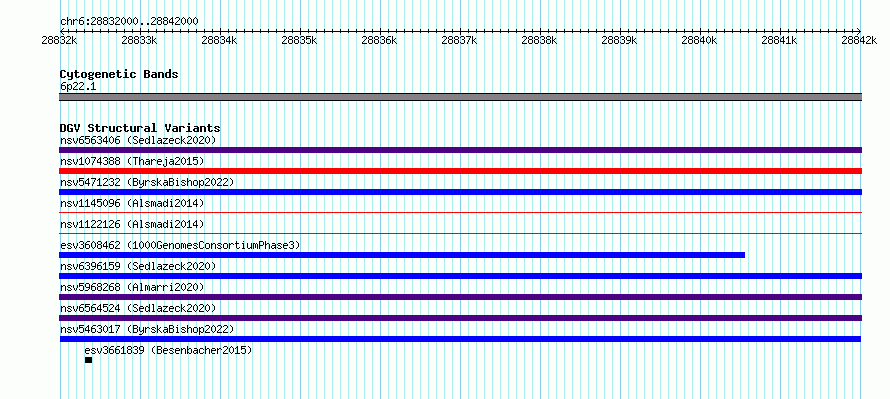Select the blue nsv6396159 variant bar
Viewport: 890px width, 399px height.
pyautogui.click(x=460, y=276)
